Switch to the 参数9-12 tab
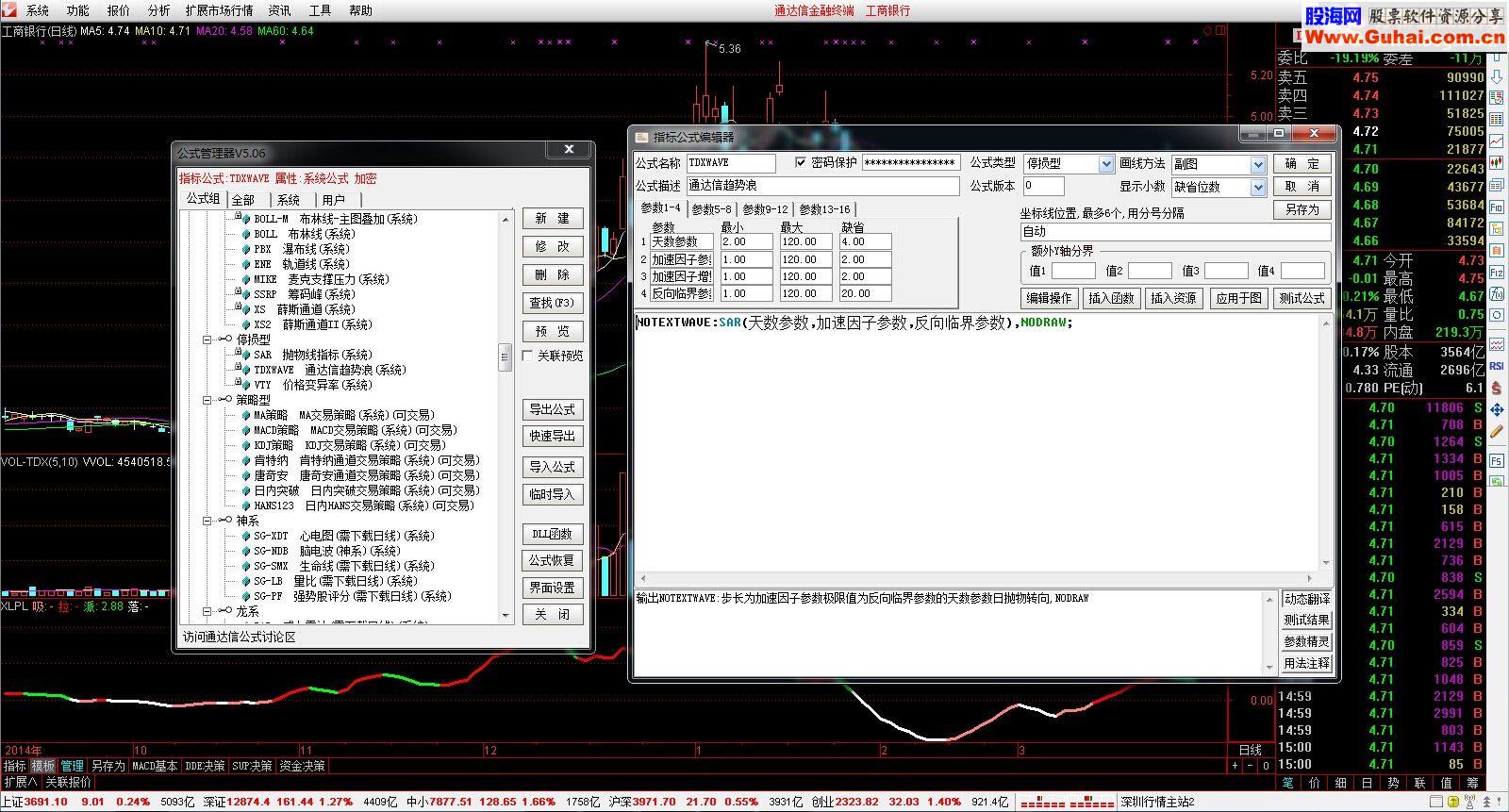The image size is (1509, 812). point(765,209)
